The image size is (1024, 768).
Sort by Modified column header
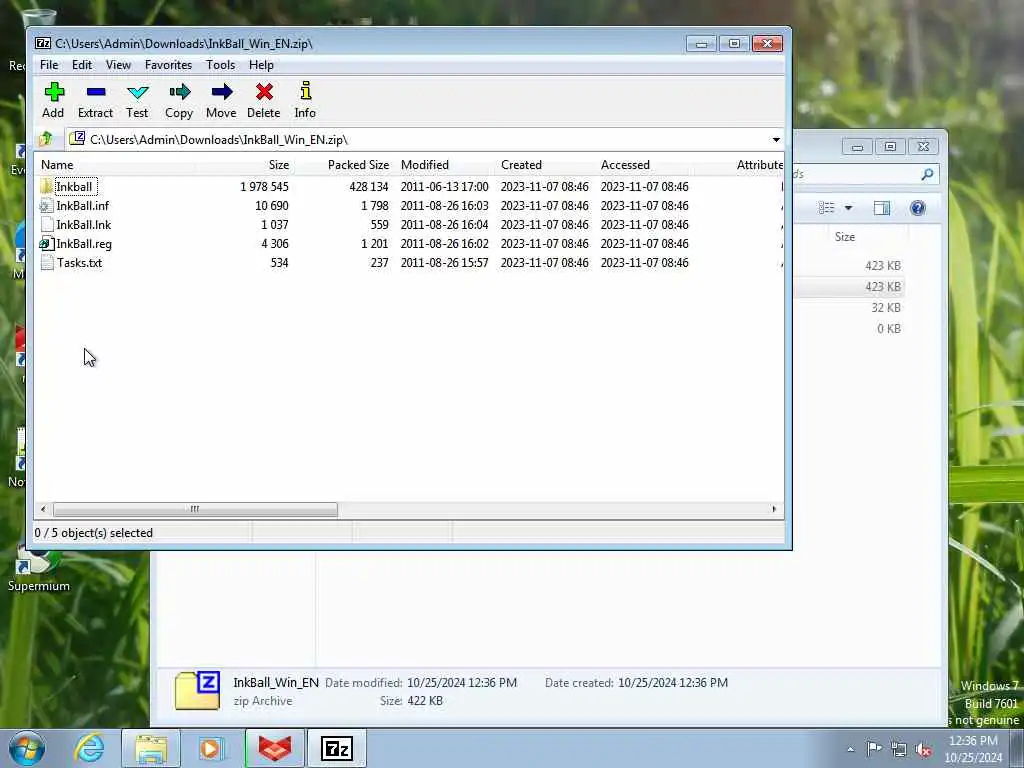[x=444, y=165]
